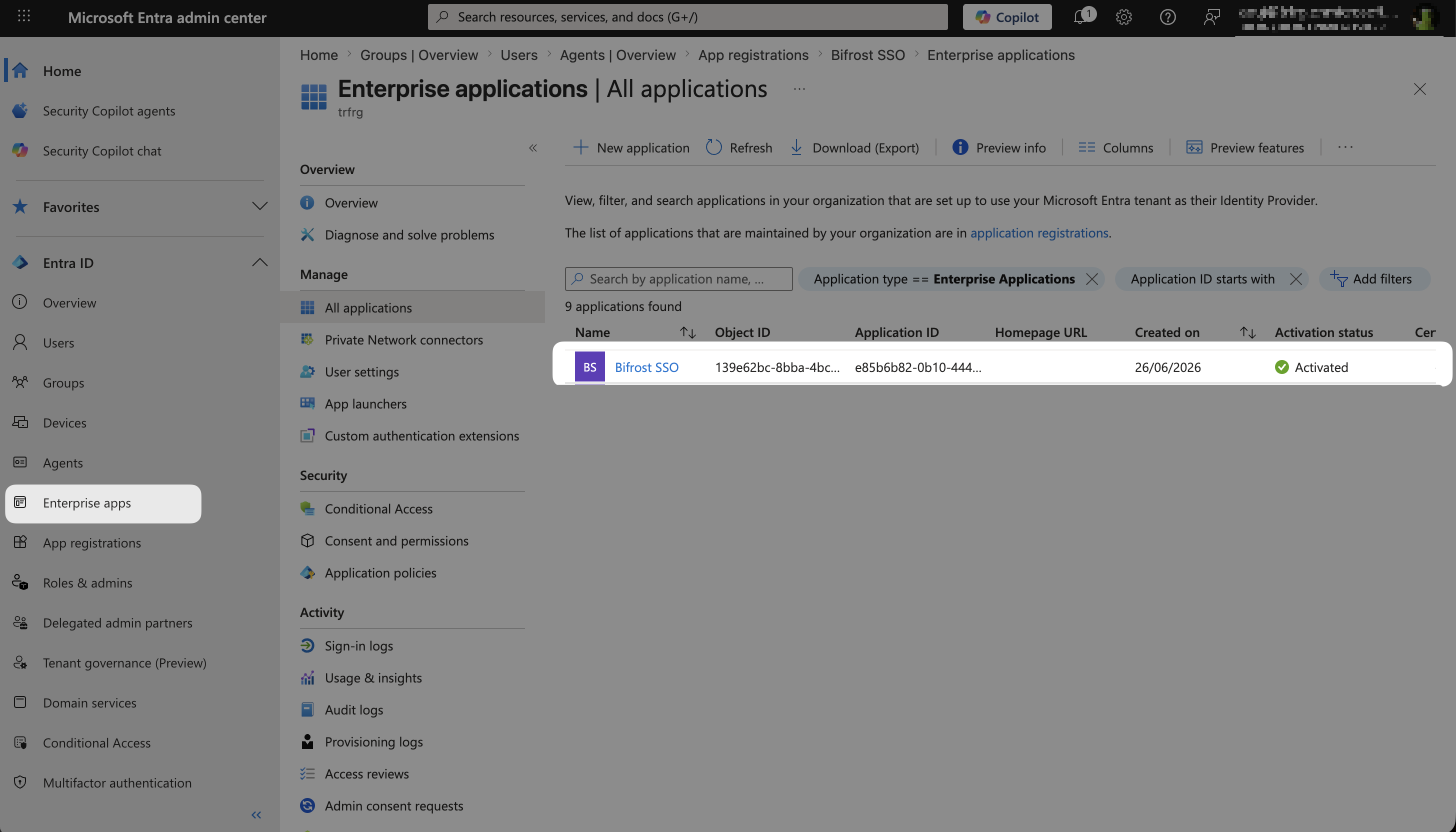The height and width of the screenshot is (832, 1456).
Task: Open Security Copilot agents
Action: point(108,111)
